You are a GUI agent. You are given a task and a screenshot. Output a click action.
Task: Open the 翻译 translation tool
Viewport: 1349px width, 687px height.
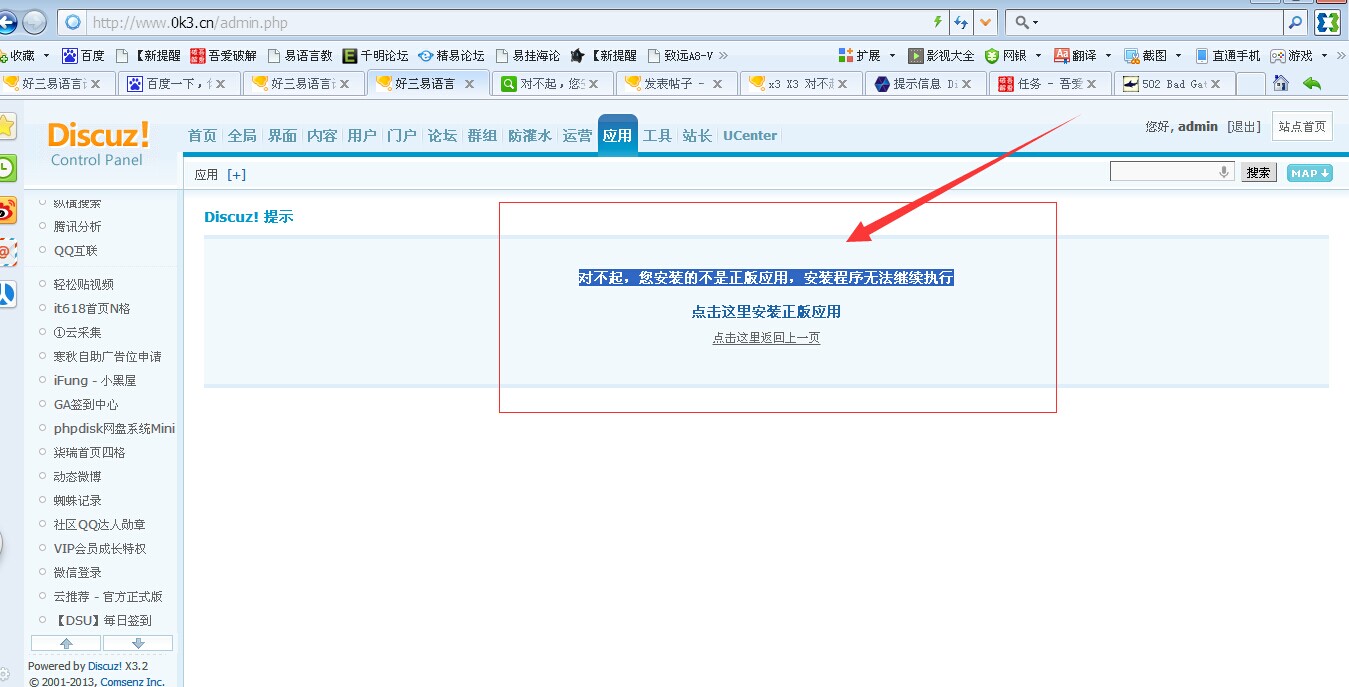point(1082,55)
